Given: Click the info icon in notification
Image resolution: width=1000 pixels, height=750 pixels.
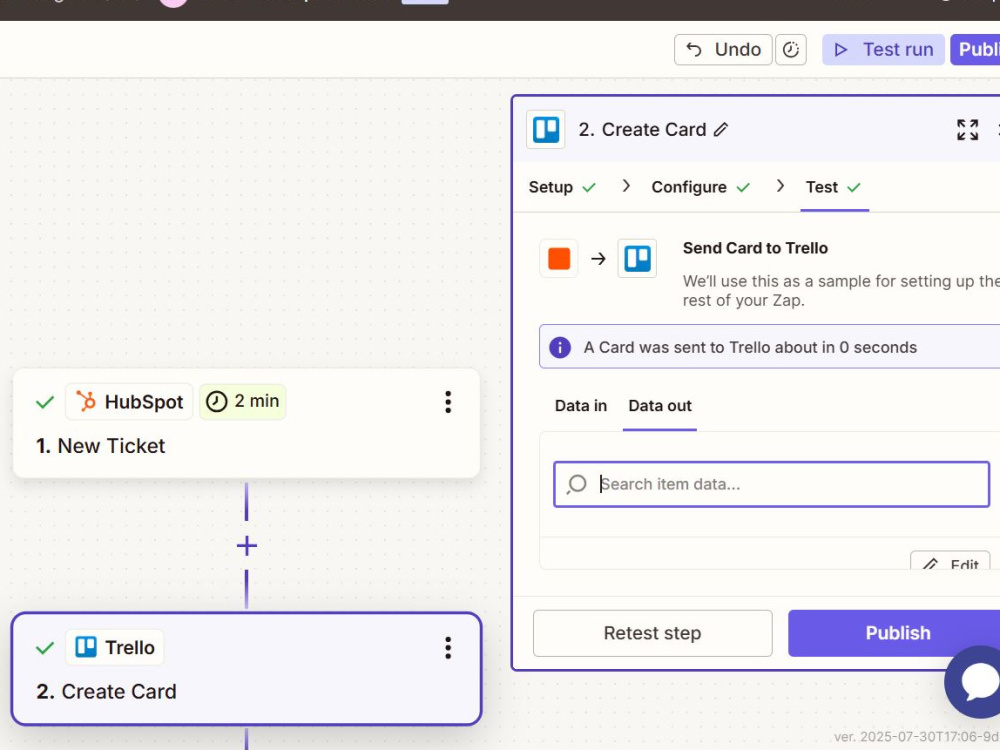Looking at the screenshot, I should click(560, 348).
